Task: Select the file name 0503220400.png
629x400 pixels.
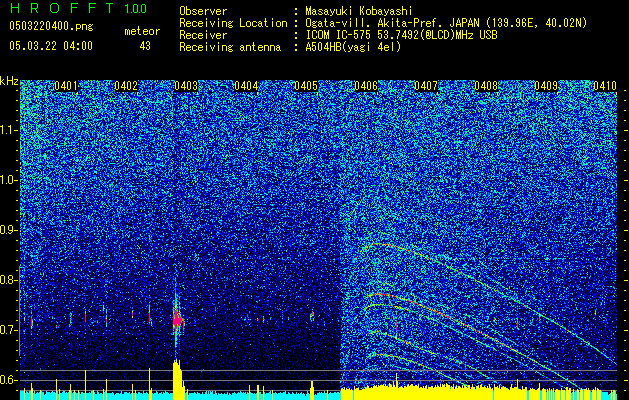Action: [51, 26]
